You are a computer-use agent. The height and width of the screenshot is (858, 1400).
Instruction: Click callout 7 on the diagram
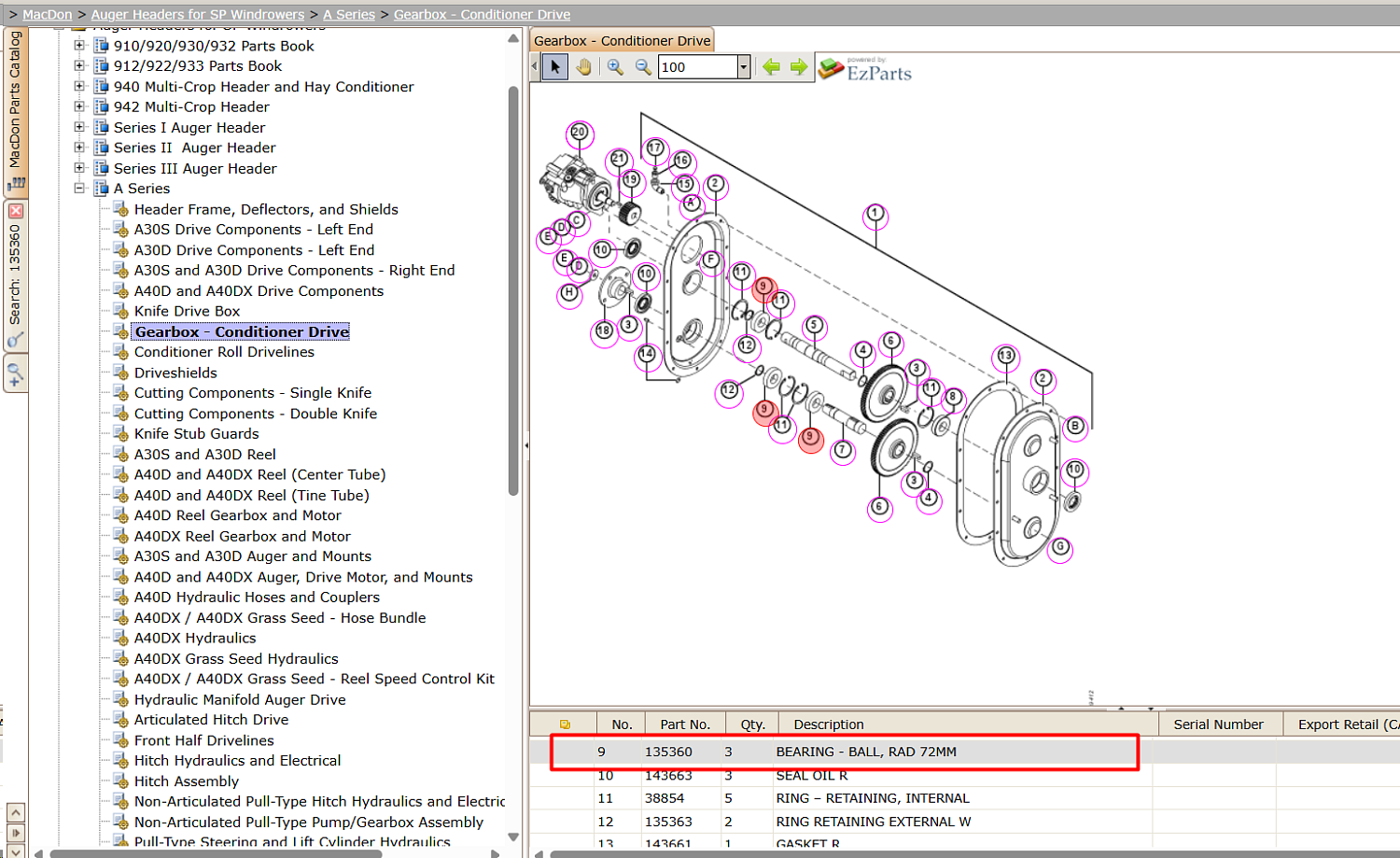click(x=843, y=450)
